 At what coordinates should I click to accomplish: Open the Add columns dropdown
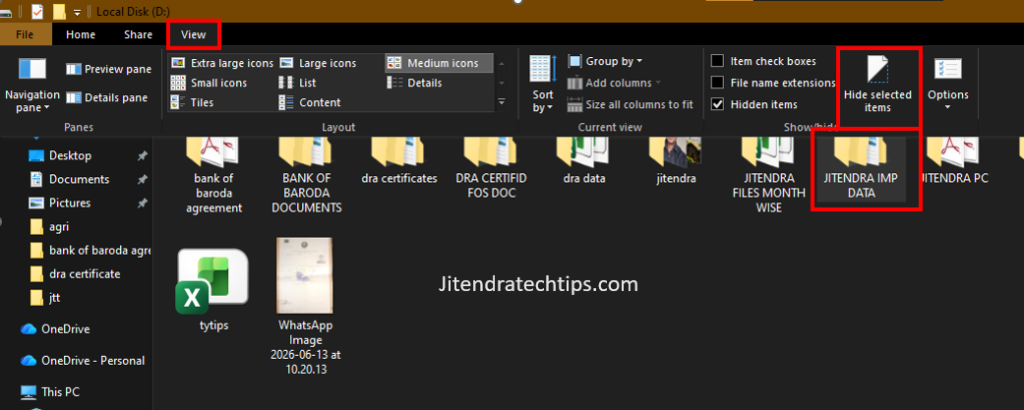614,83
